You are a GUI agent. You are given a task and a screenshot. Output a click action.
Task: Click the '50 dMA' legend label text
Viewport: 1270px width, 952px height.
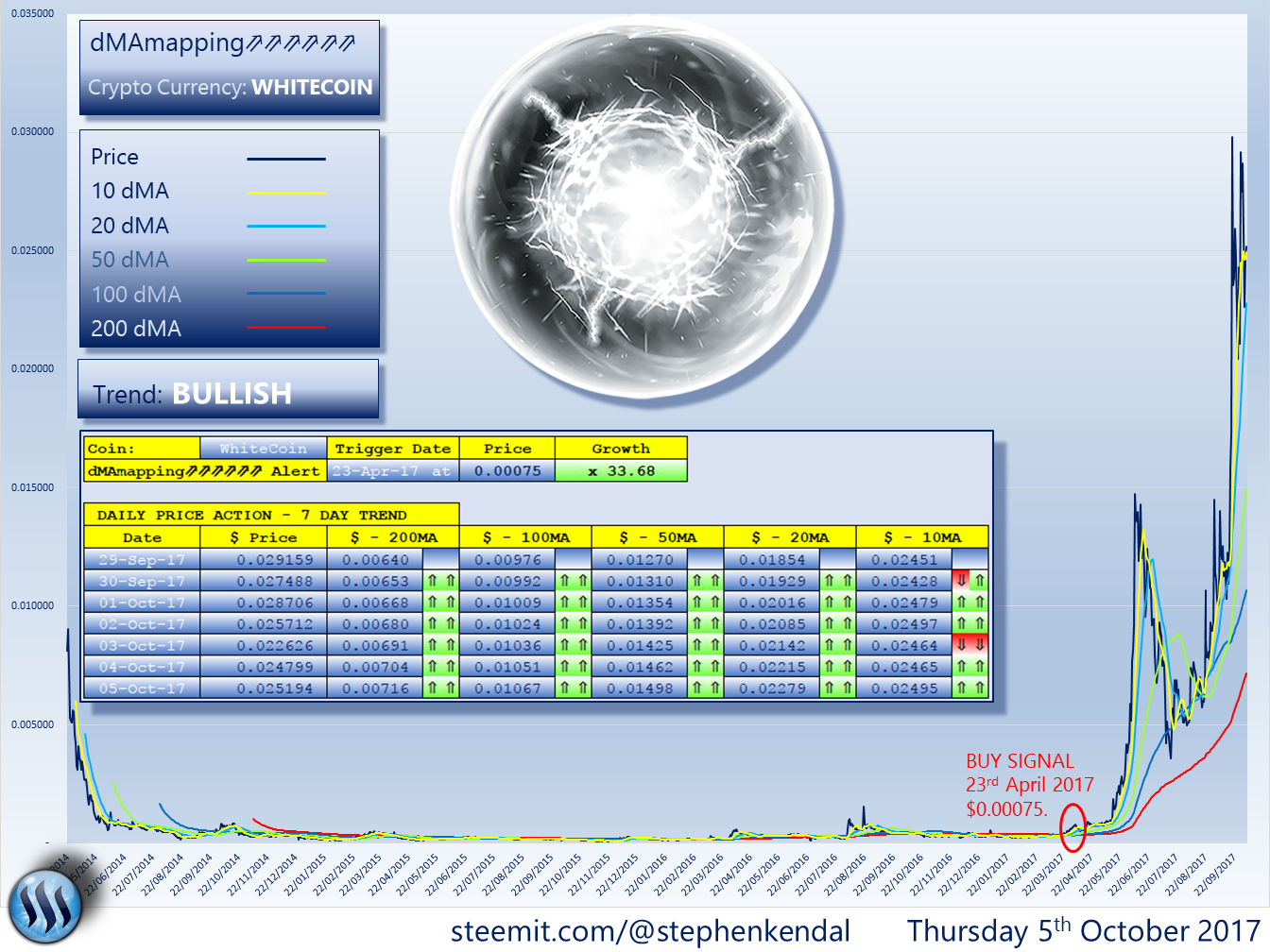click(130, 260)
